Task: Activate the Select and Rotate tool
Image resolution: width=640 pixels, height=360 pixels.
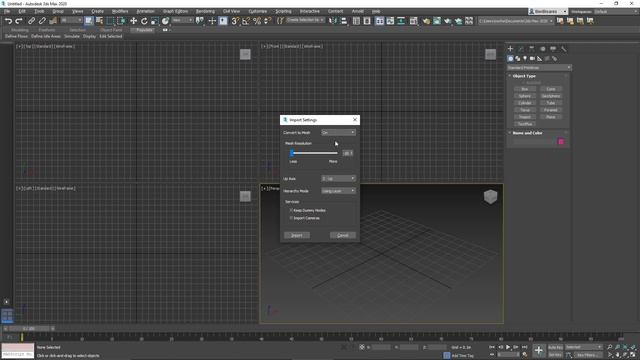Action: (144, 21)
